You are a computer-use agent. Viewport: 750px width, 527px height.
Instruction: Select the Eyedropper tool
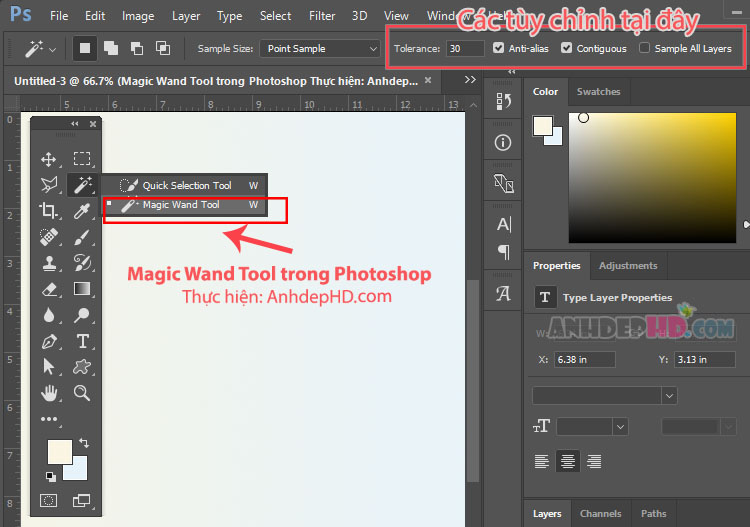pos(82,210)
